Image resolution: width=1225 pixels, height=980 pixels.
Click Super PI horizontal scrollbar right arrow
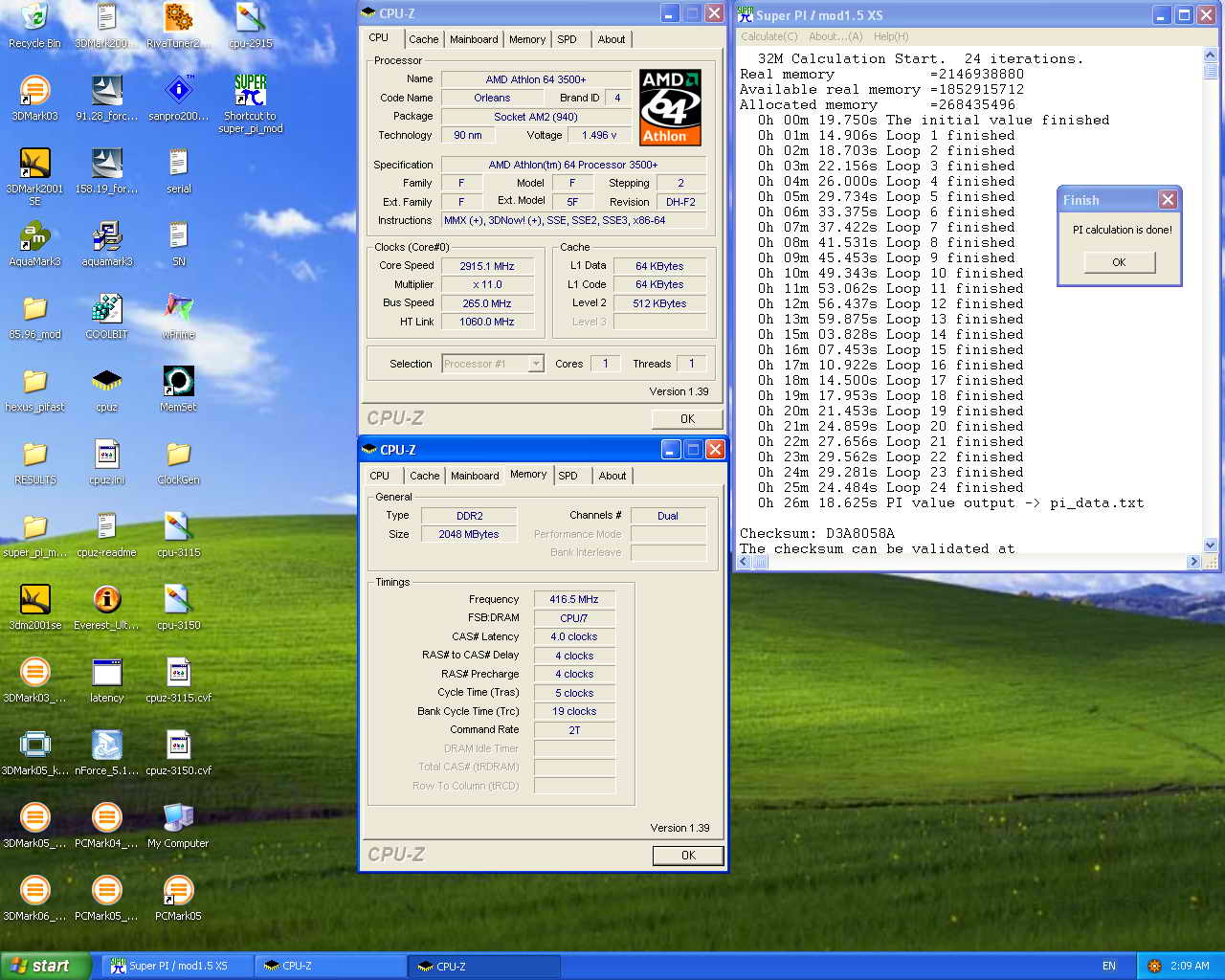coord(1193,562)
